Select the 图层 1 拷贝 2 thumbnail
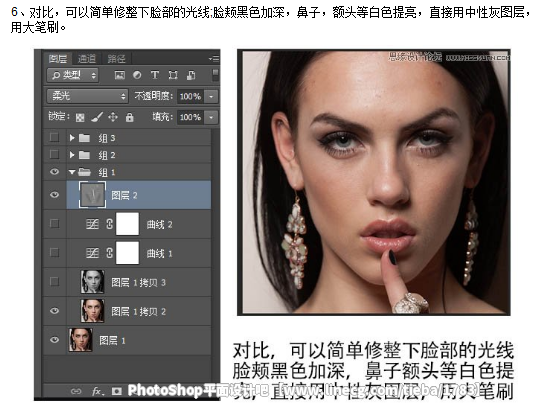This screenshot has height=409, width=536. click(x=92, y=311)
